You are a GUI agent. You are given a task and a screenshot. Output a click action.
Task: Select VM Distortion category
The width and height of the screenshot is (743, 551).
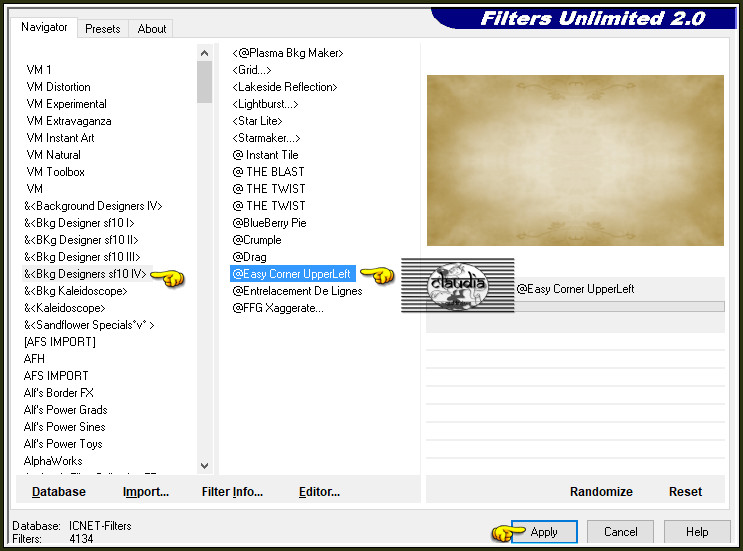pyautogui.click(x=58, y=87)
